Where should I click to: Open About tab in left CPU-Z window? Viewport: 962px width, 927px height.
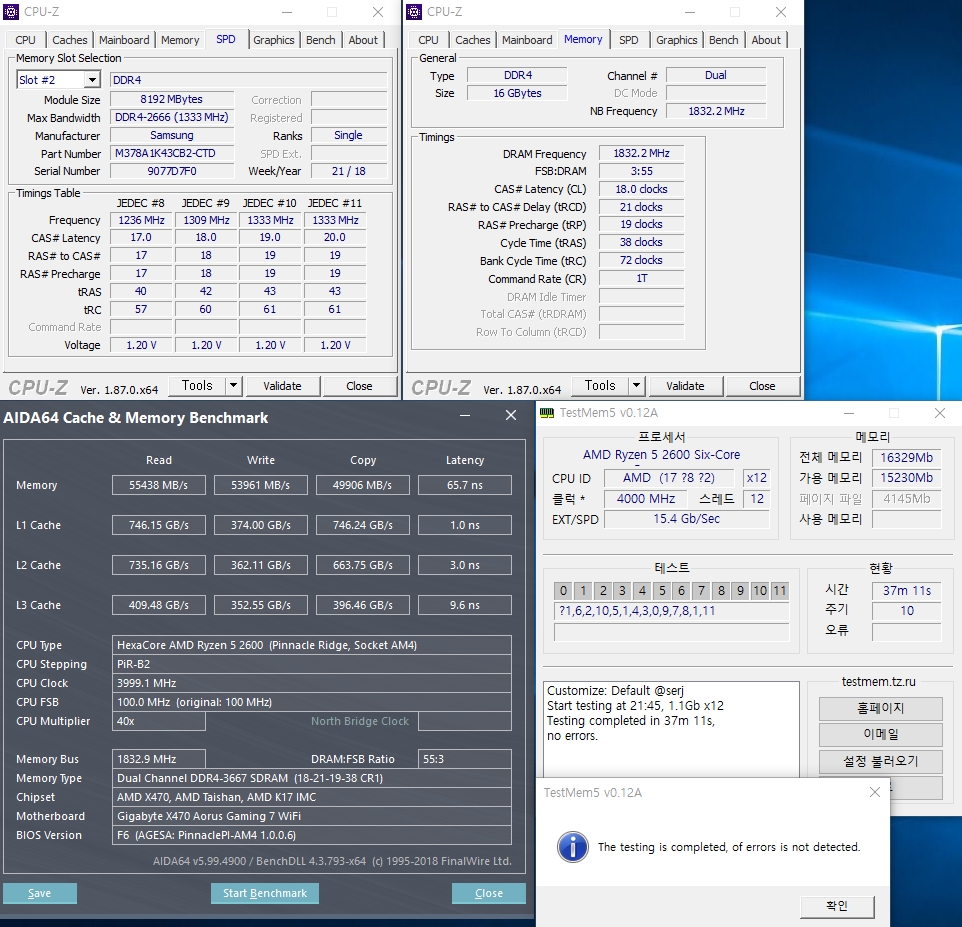363,40
